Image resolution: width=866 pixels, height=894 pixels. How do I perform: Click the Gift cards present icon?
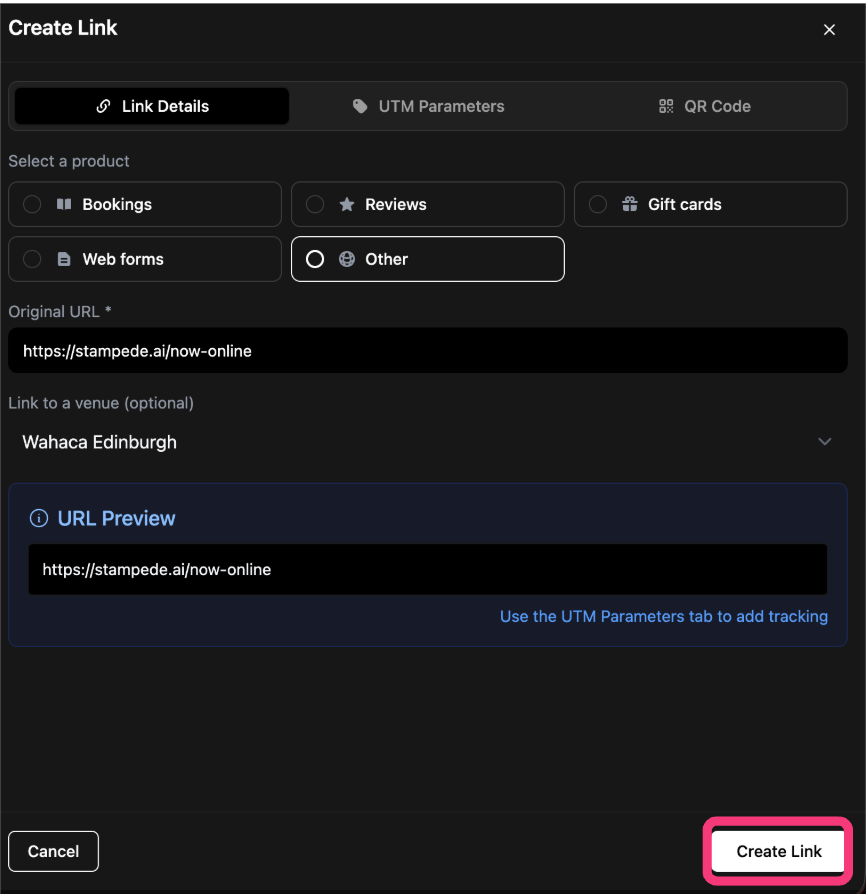630,204
